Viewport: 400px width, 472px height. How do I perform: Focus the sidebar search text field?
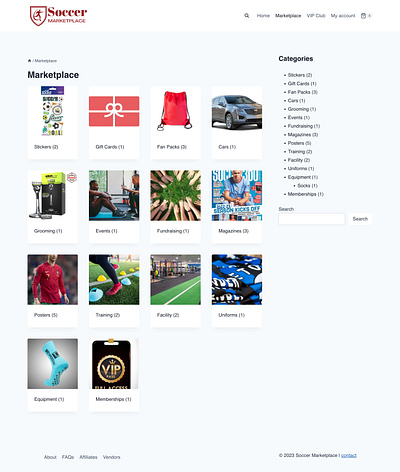[312, 219]
